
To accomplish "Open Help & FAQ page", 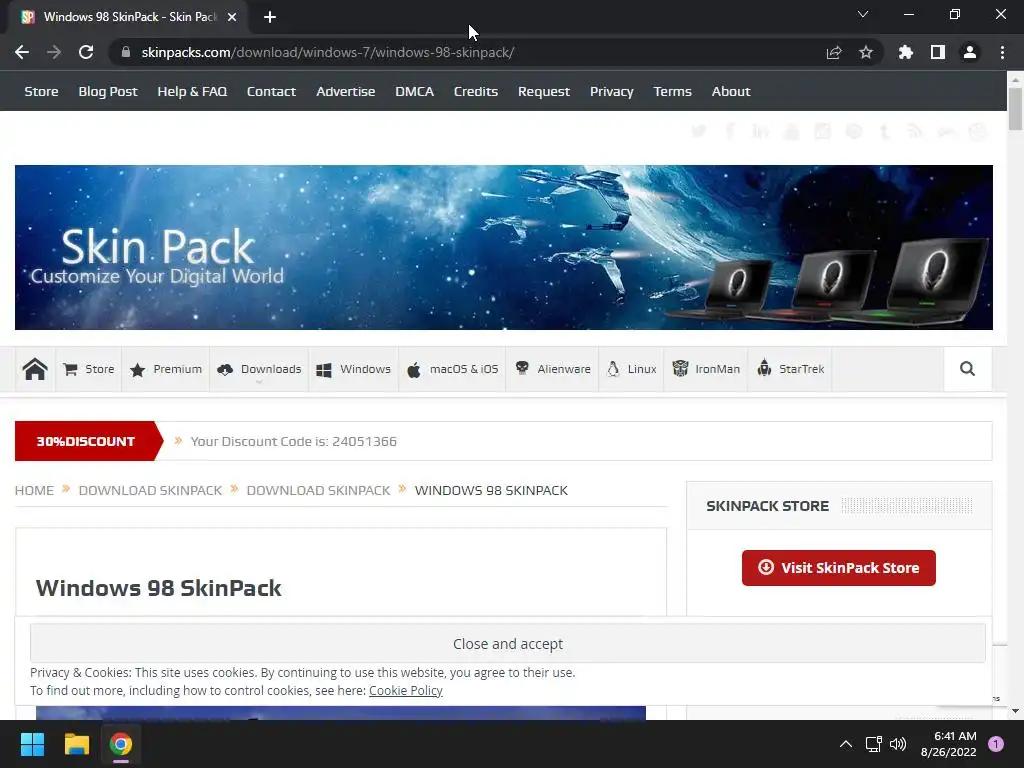I will click(192, 91).
